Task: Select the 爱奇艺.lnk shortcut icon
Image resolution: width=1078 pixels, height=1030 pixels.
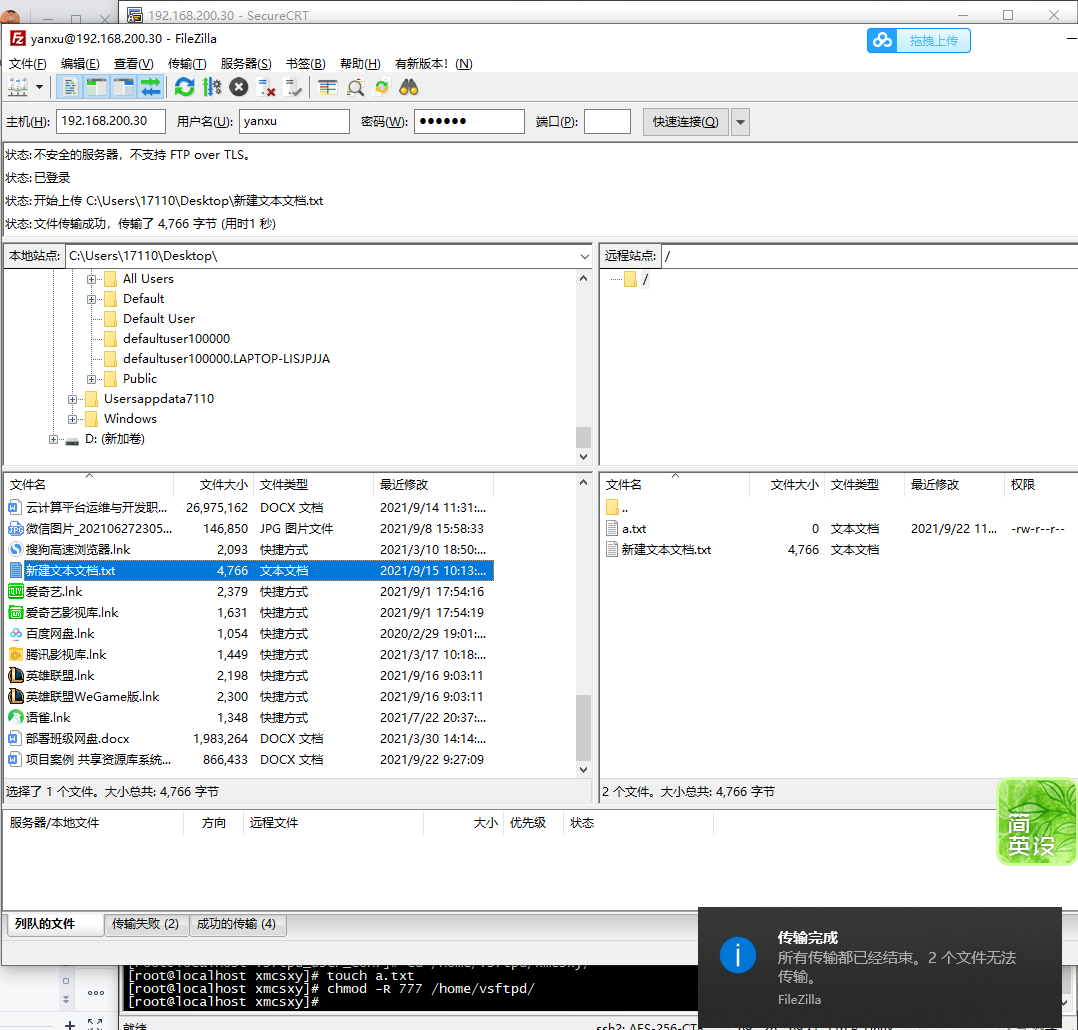Action: point(16,591)
